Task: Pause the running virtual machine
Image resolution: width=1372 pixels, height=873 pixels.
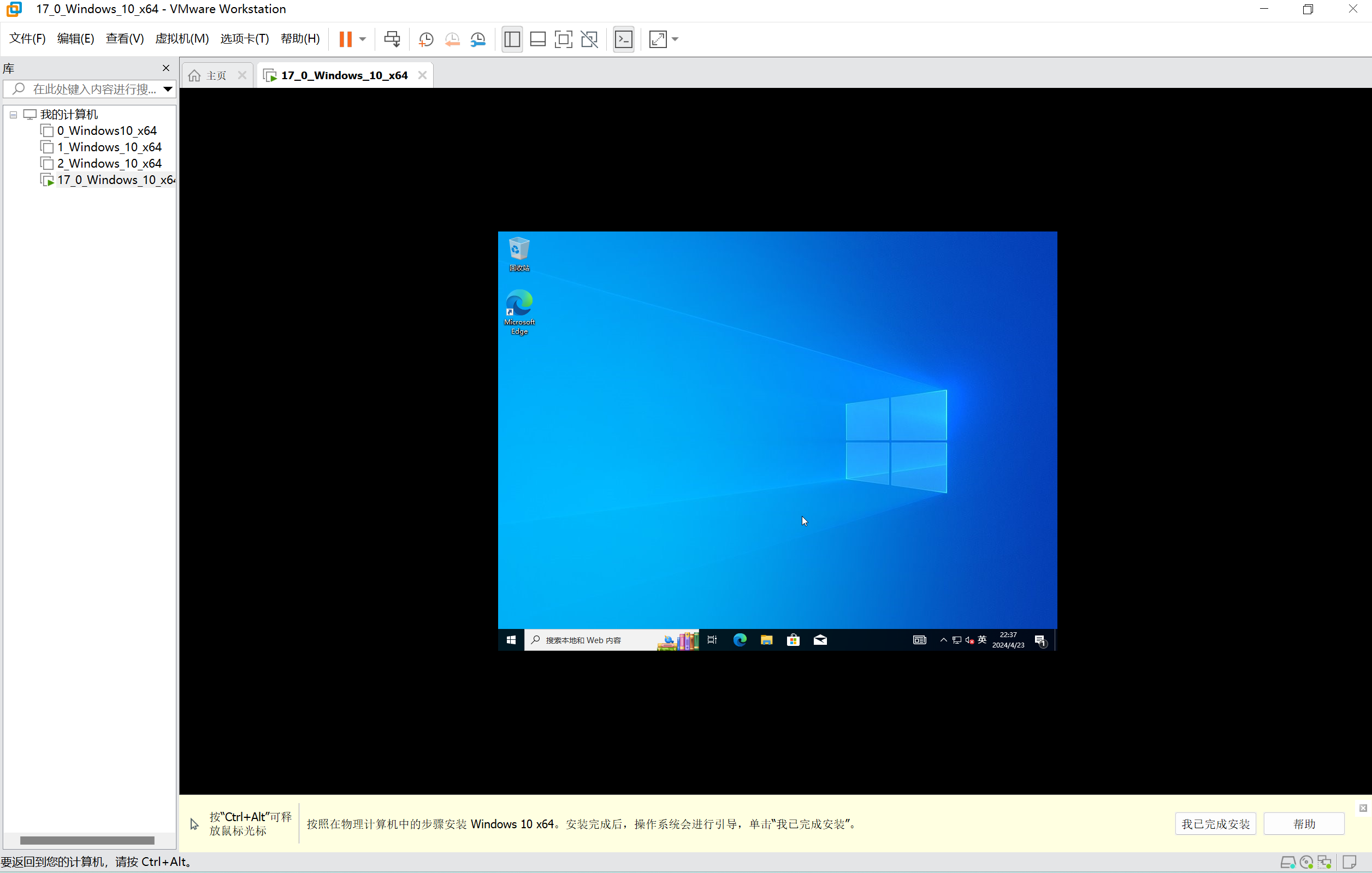Action: [x=345, y=39]
